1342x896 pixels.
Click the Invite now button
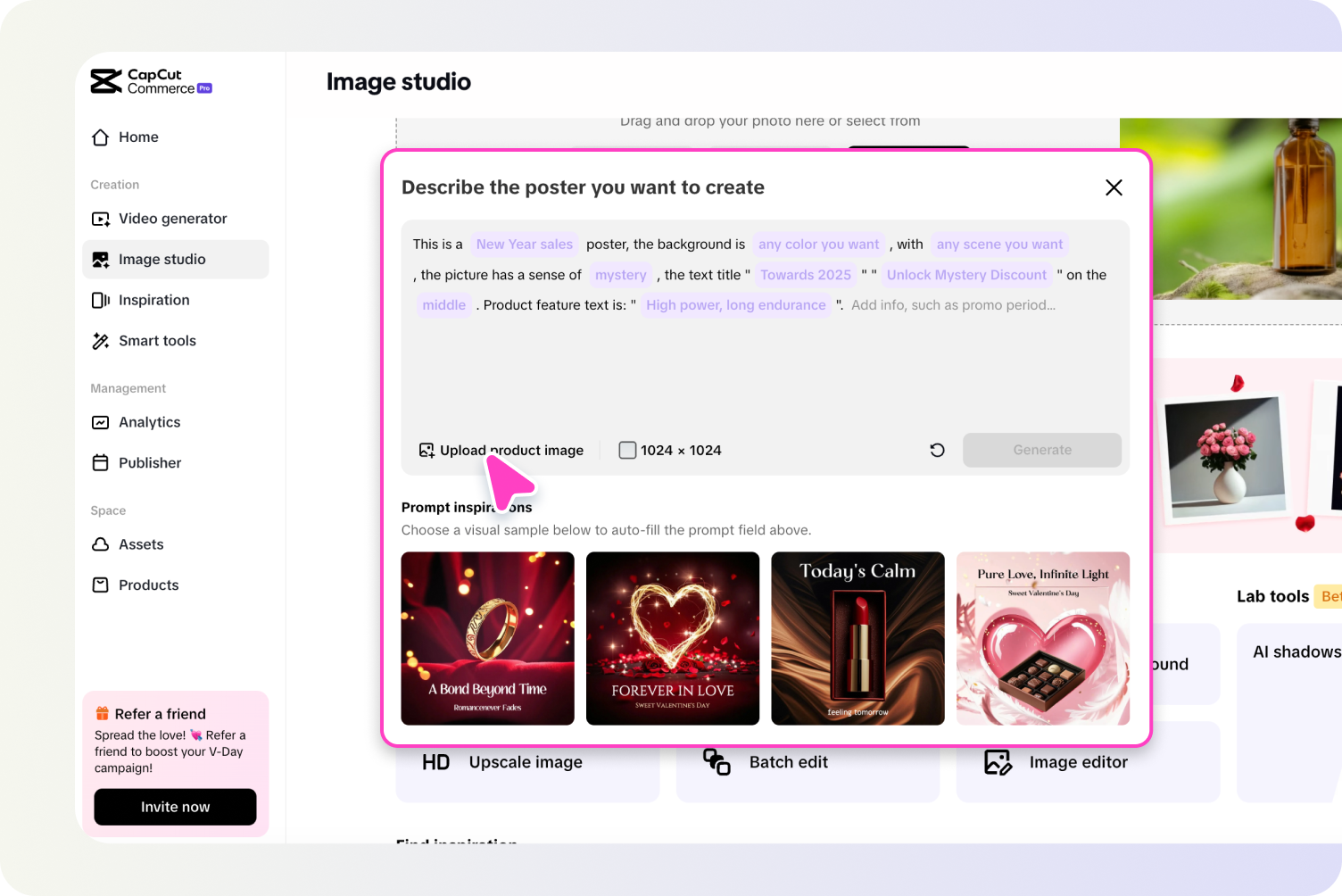tap(175, 807)
